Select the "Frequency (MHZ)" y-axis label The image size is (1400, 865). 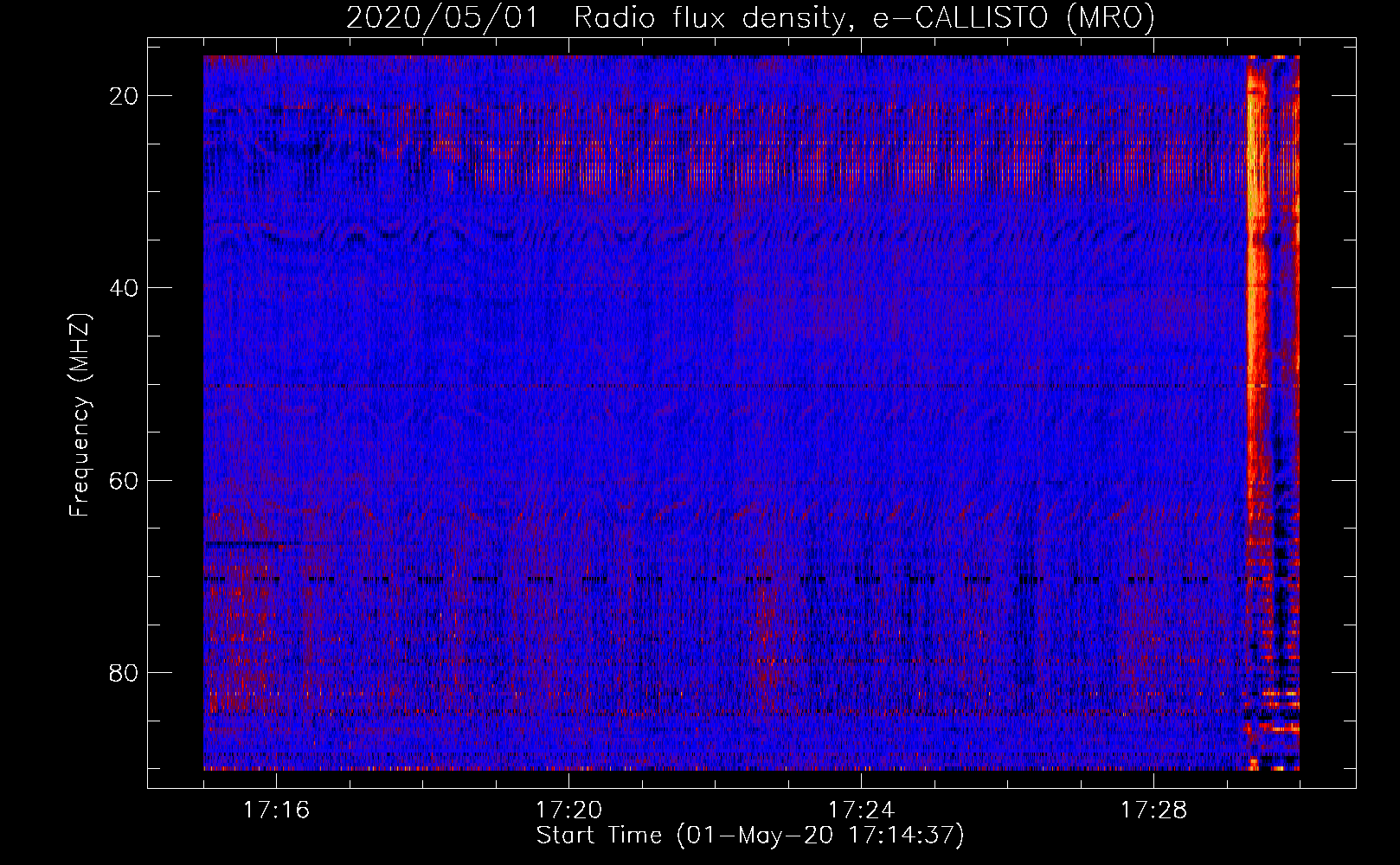coord(80,415)
